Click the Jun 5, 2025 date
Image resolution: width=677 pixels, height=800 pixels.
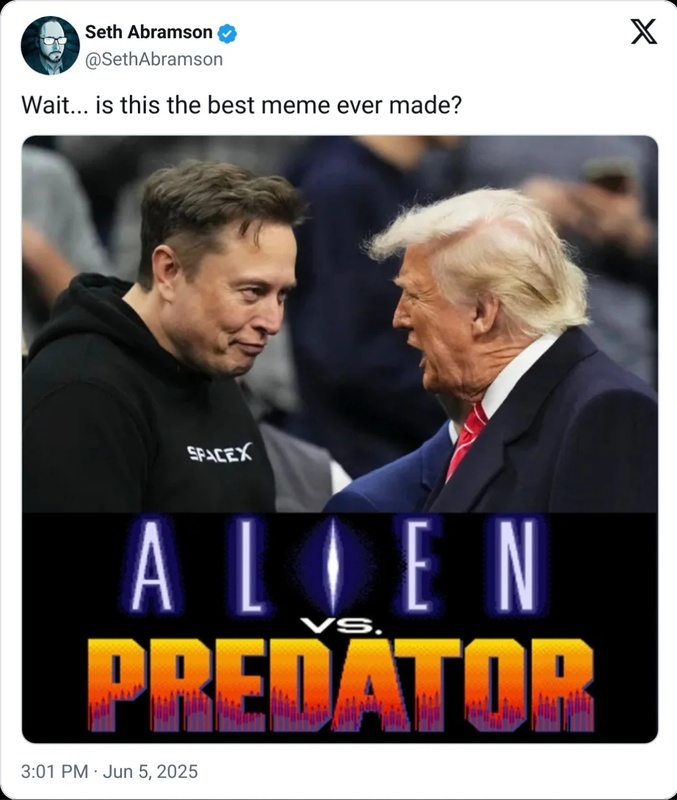coord(151,771)
